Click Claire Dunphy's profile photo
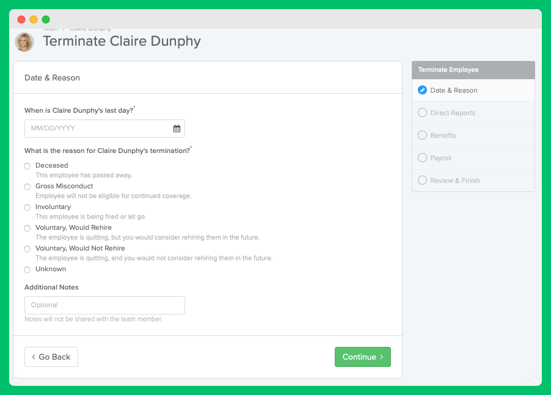Image resolution: width=551 pixels, height=395 pixels. point(24,42)
